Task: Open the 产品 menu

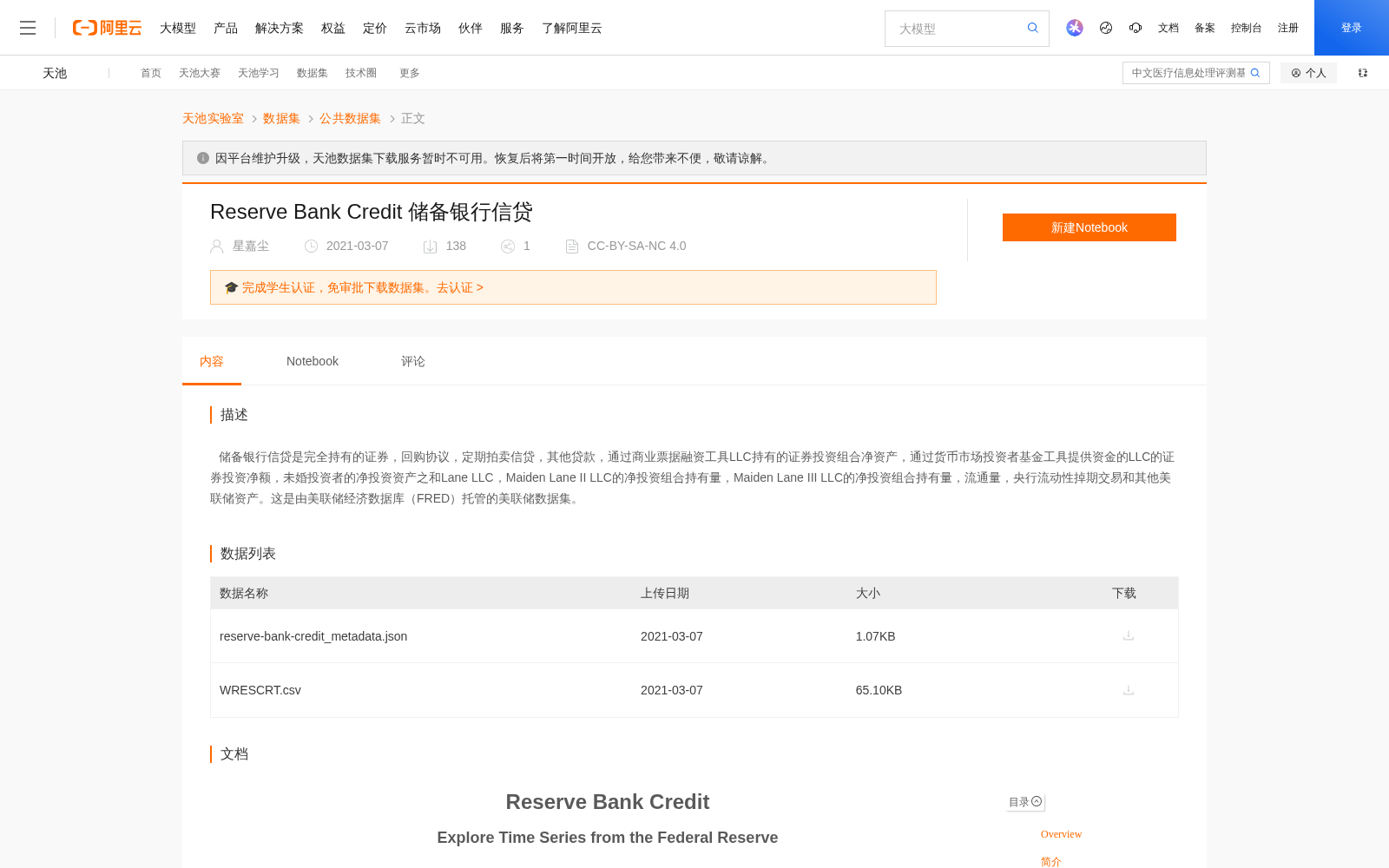Action: coord(226,28)
